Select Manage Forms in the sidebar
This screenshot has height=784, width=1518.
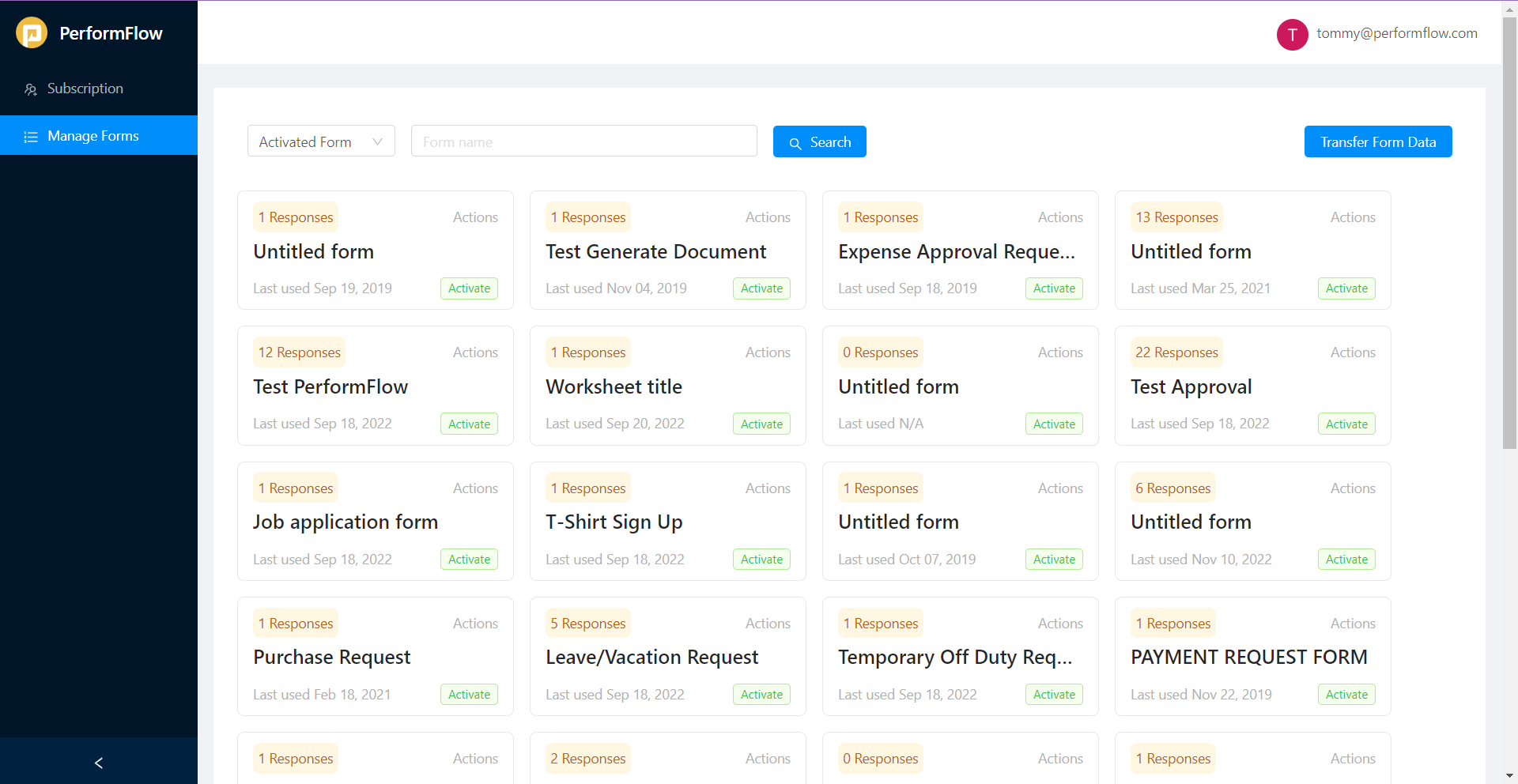coord(93,135)
